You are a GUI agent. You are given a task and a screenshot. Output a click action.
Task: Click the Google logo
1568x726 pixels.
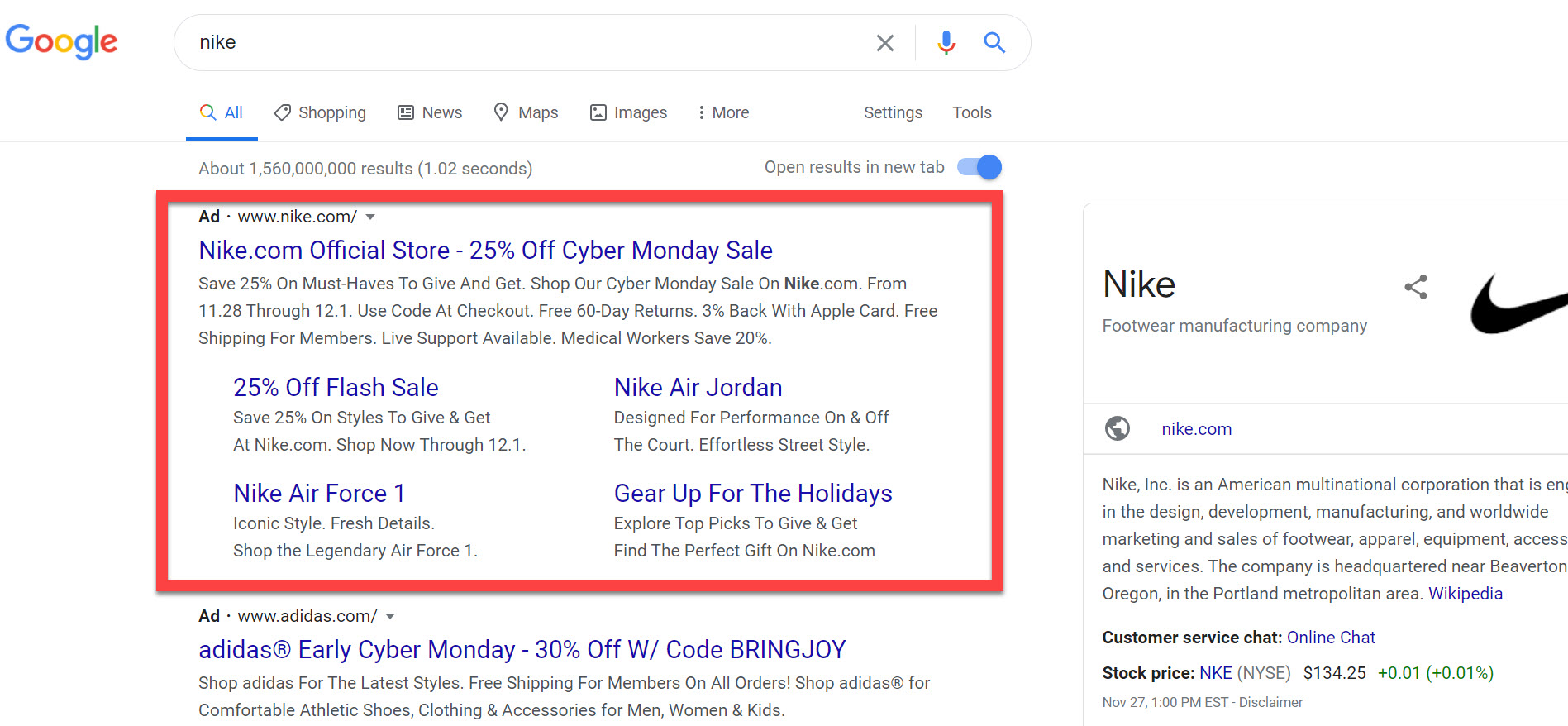[62, 41]
